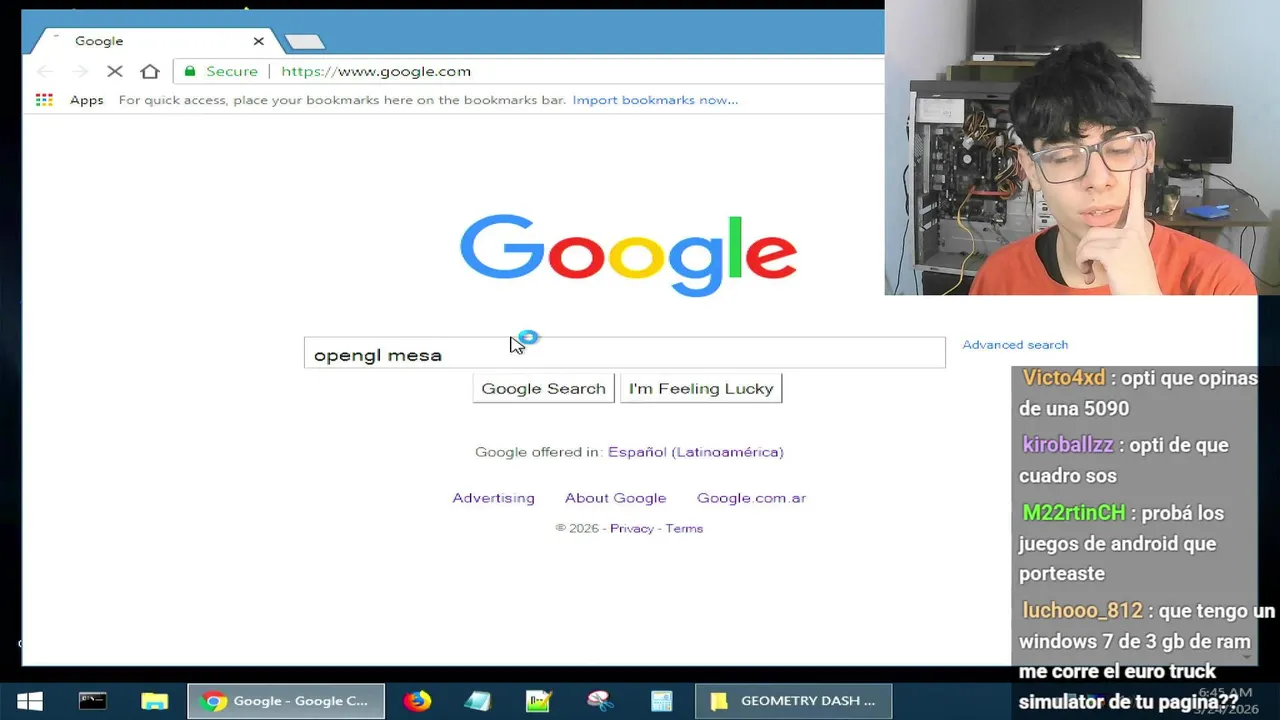Close the Google tab
This screenshot has height=720, width=1280.
[258, 41]
